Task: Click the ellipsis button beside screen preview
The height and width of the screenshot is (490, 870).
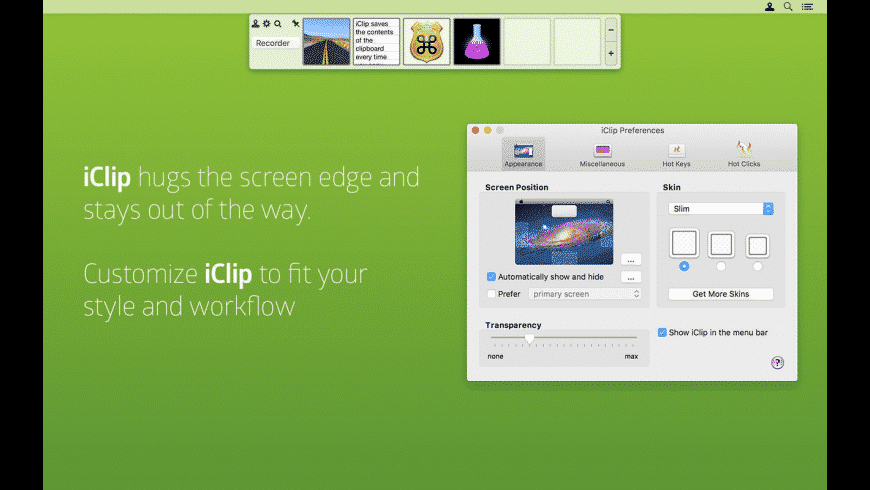Action: click(631, 259)
